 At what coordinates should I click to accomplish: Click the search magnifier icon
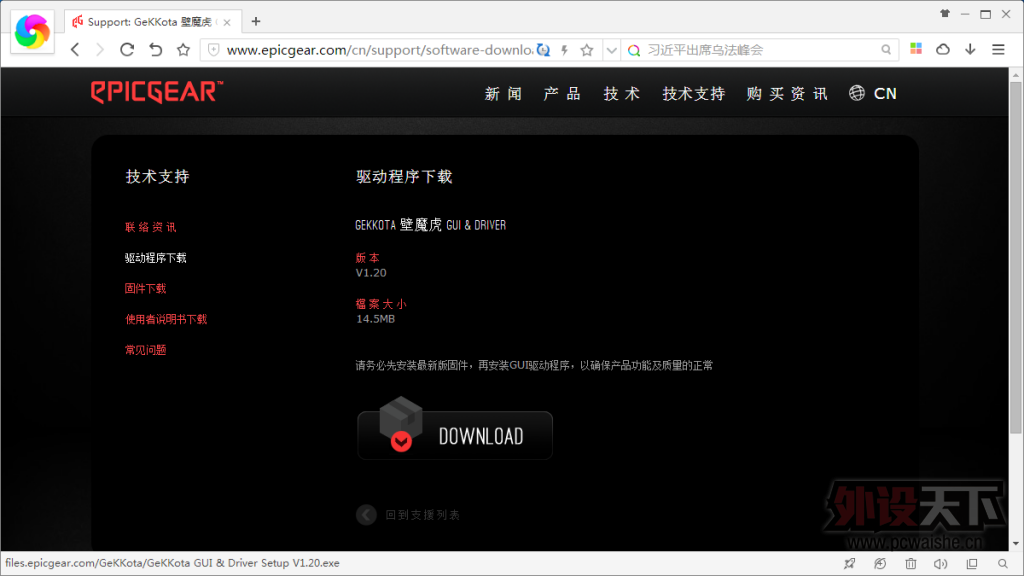pyautogui.click(x=886, y=50)
